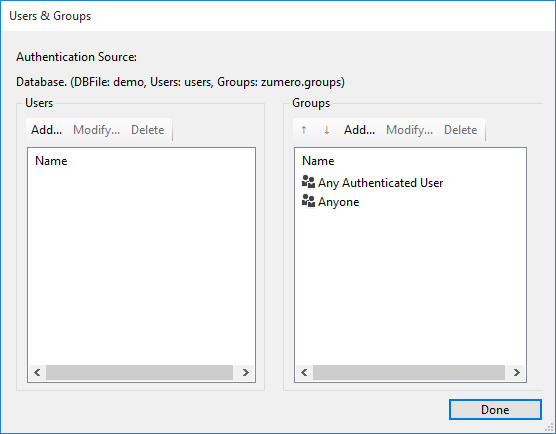Open Modify in Users toolbar
The height and width of the screenshot is (434, 556).
pos(96,130)
